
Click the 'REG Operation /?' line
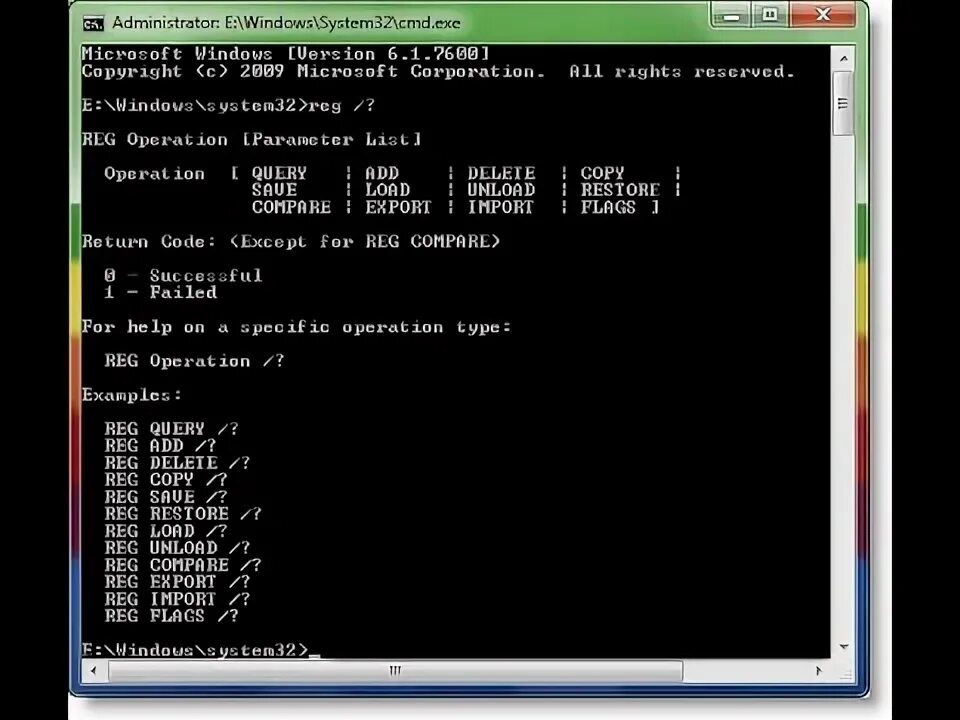pos(194,361)
